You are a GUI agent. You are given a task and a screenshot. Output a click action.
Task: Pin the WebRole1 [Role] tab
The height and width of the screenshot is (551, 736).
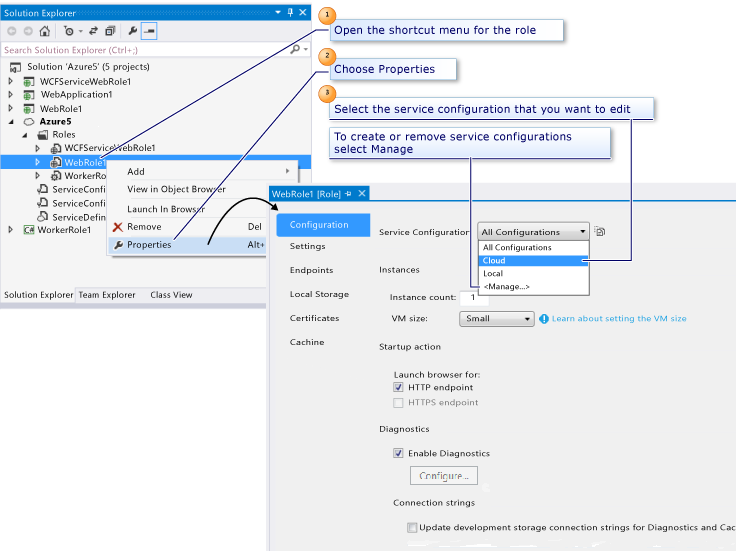pyautogui.click(x=348, y=194)
